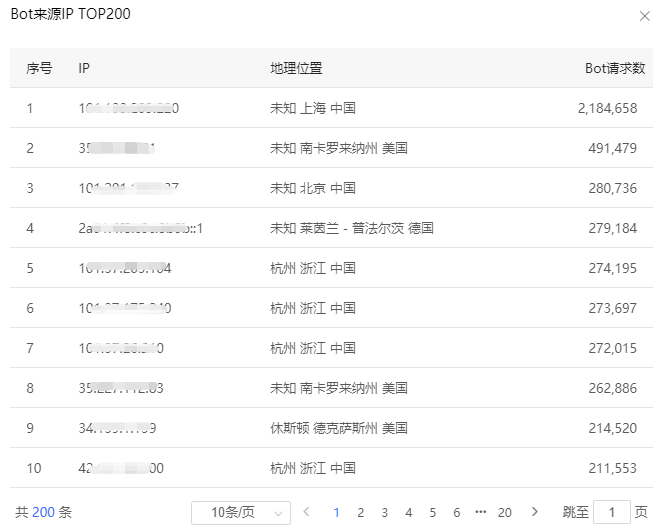The height and width of the screenshot is (531, 663).
Task: Click the 杭州 浙江 中国 location in row 10
Action: click(x=312, y=468)
